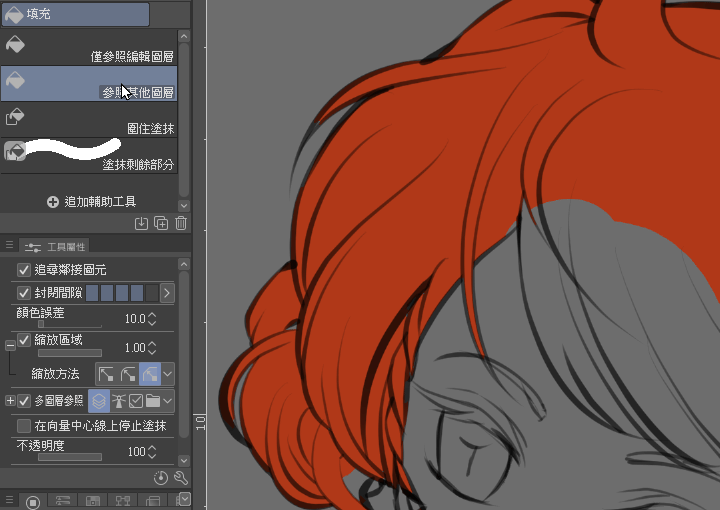The image size is (720, 510).
Task: Choose the 圈住塗抹 sub tool
Action: [x=89, y=119]
